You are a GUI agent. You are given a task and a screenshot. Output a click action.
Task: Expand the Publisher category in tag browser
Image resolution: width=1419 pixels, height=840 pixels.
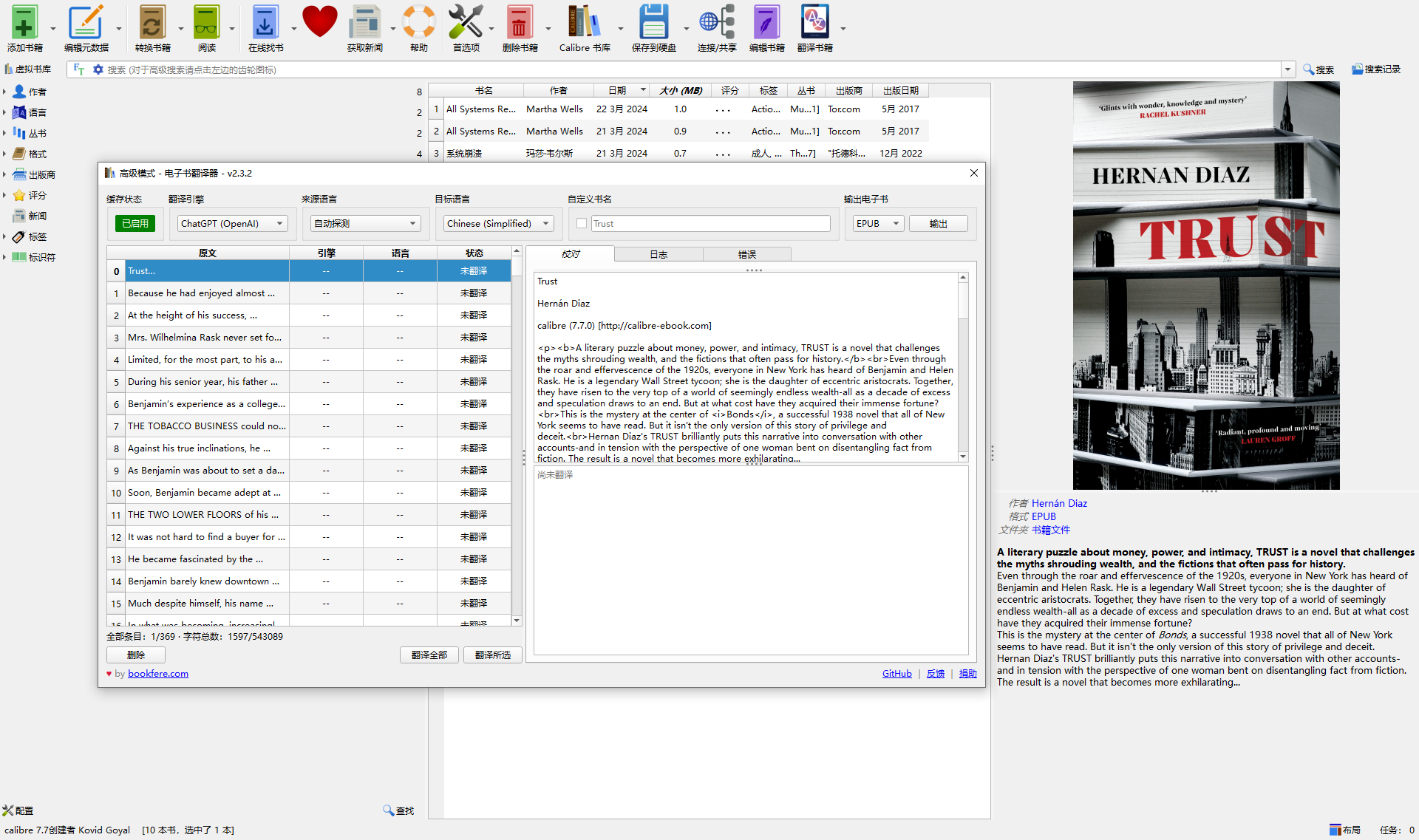point(4,174)
